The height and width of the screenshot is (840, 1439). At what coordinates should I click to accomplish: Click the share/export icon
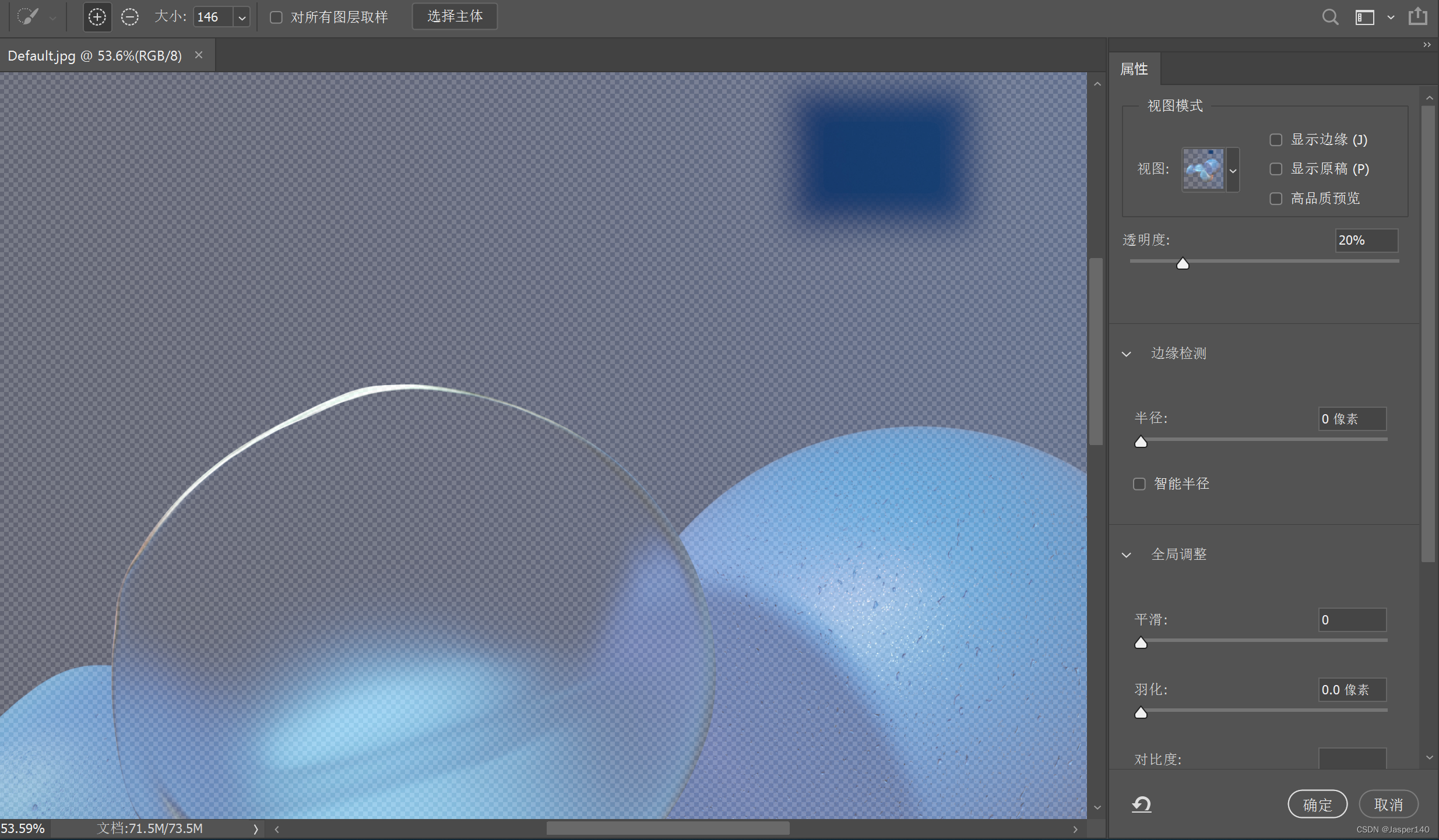click(1417, 16)
